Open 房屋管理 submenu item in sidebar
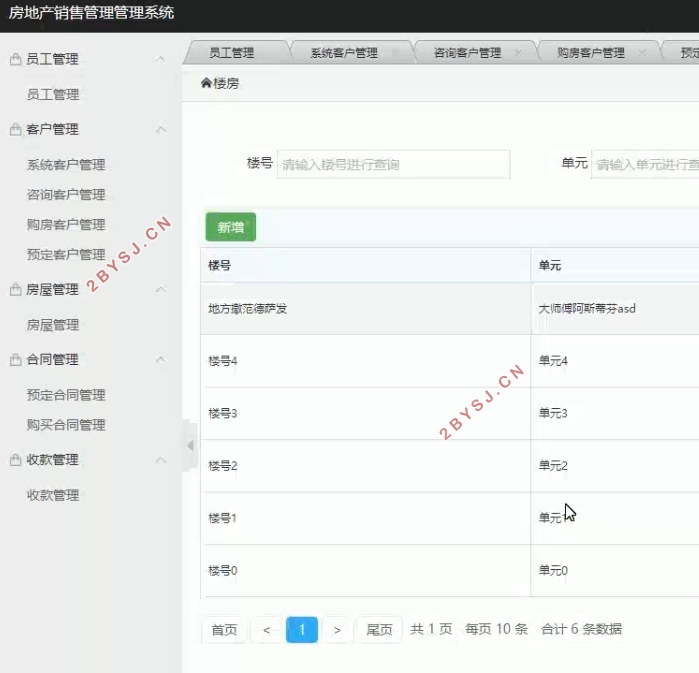The image size is (699, 673). [x=53, y=324]
